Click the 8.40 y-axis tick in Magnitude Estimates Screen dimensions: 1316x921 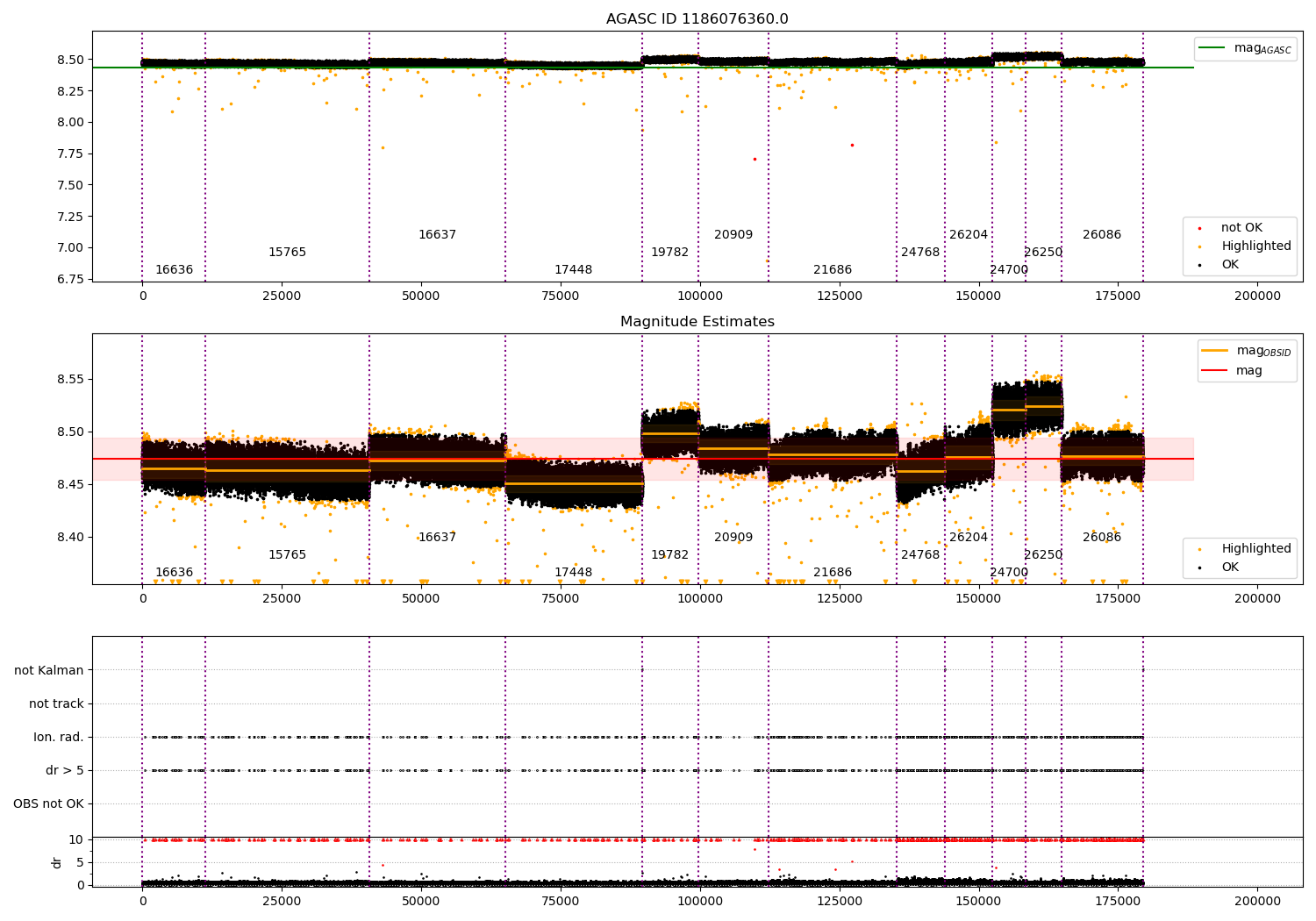pos(69,538)
